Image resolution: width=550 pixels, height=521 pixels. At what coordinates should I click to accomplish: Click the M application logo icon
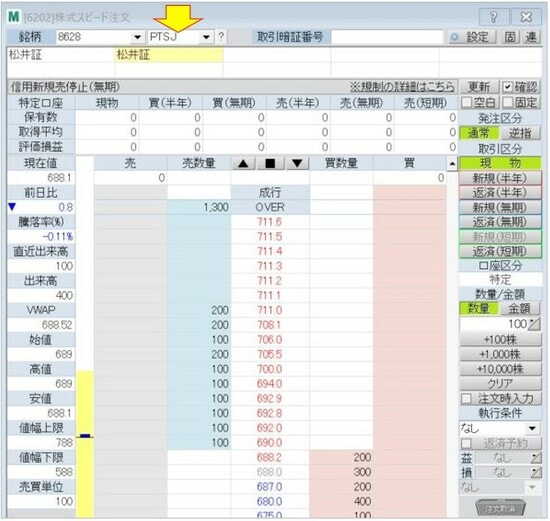pyautogui.click(x=14, y=17)
